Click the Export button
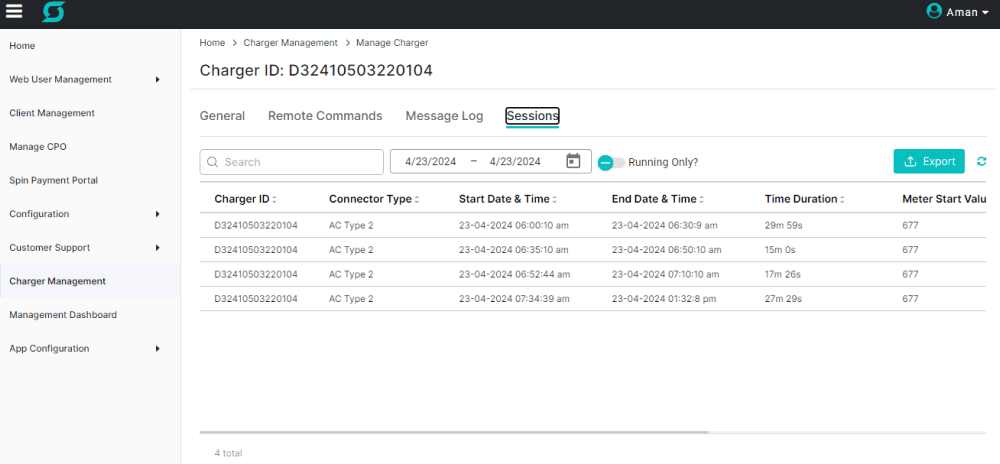Screen dimensions: 1000x464 point(928,161)
